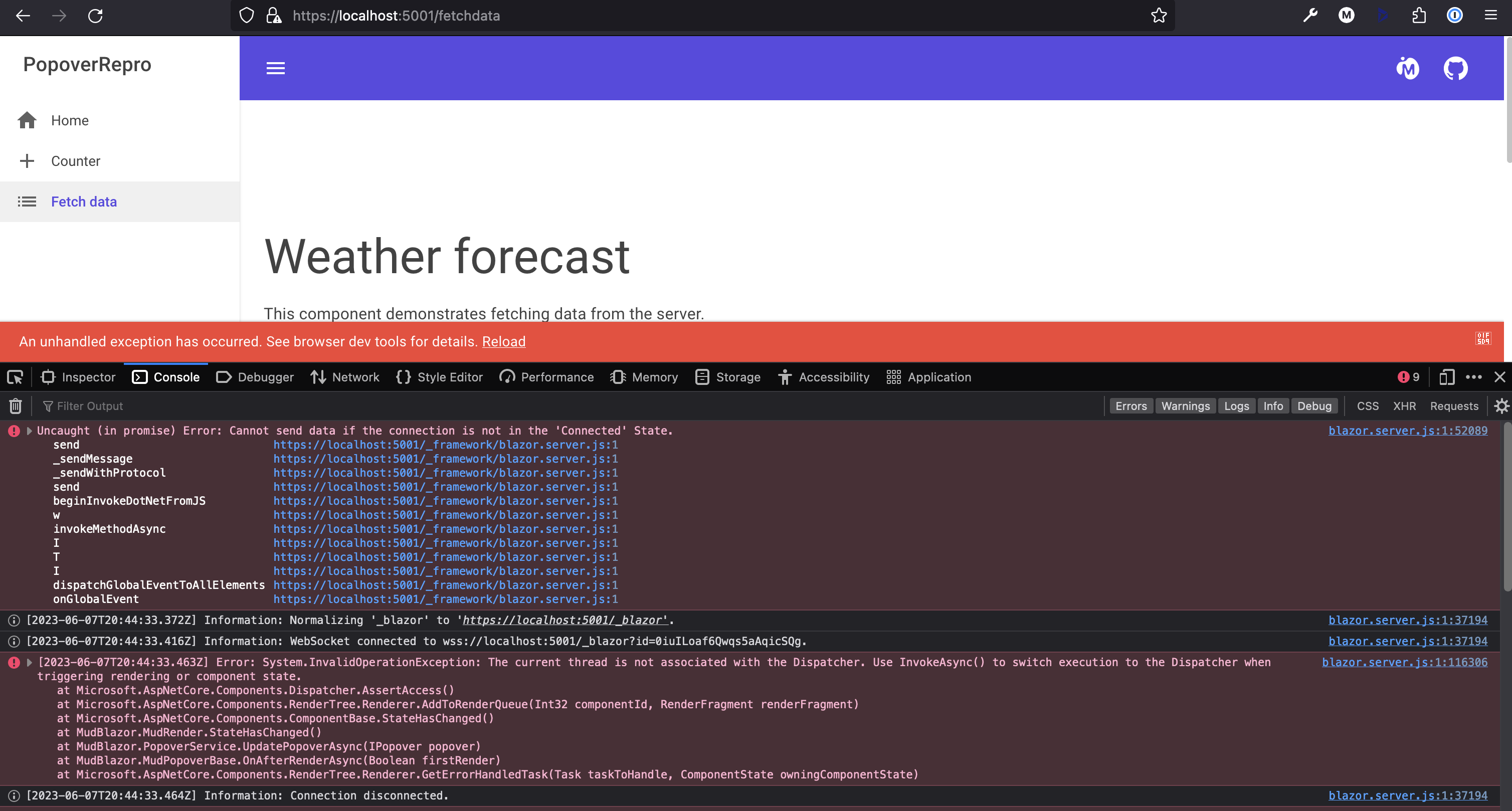Enable the Warnings log filter

(x=1185, y=406)
